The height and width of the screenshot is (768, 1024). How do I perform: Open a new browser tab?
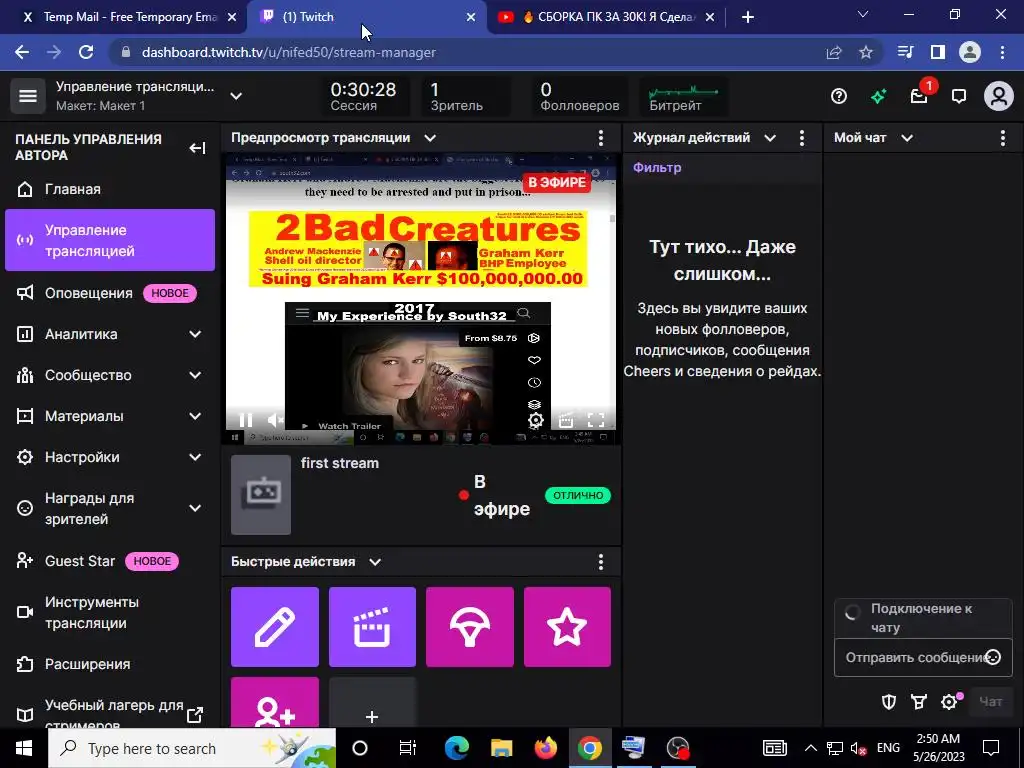[x=748, y=17]
